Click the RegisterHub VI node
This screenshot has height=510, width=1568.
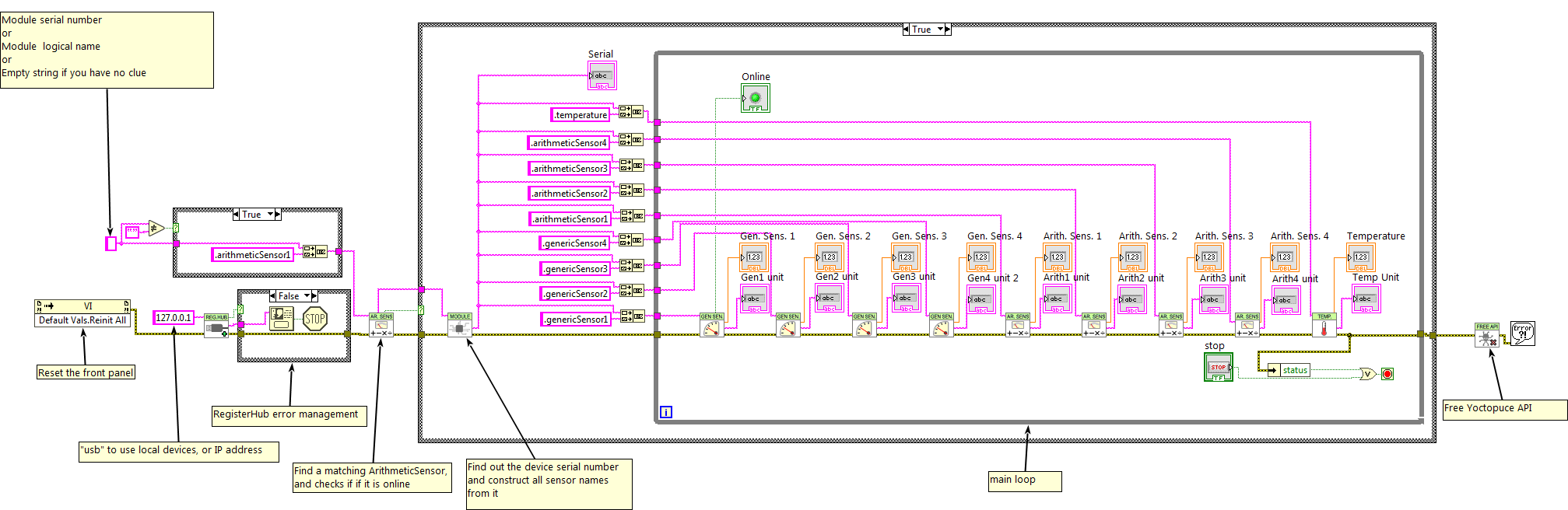tap(216, 326)
